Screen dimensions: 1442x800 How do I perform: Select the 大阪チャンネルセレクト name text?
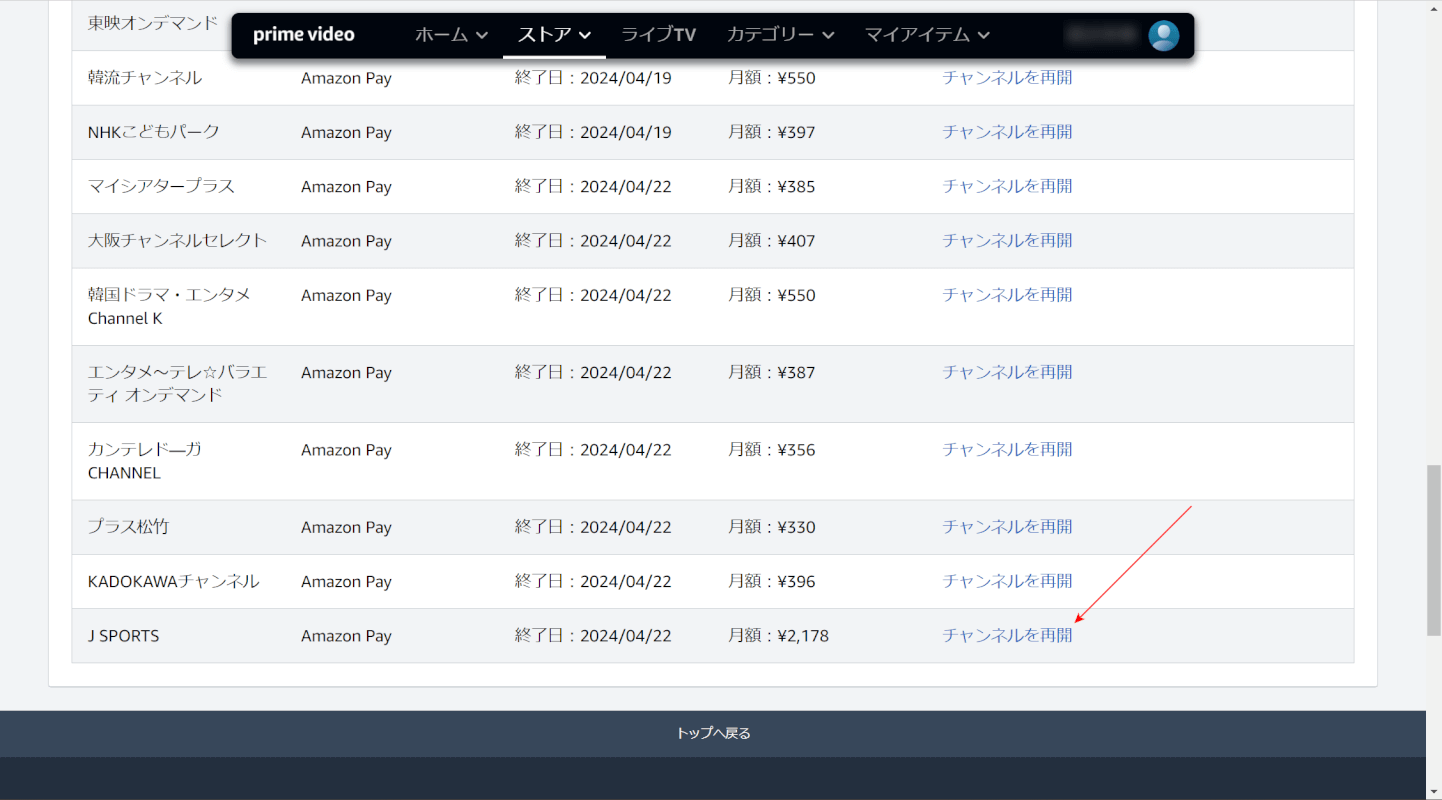tap(178, 241)
